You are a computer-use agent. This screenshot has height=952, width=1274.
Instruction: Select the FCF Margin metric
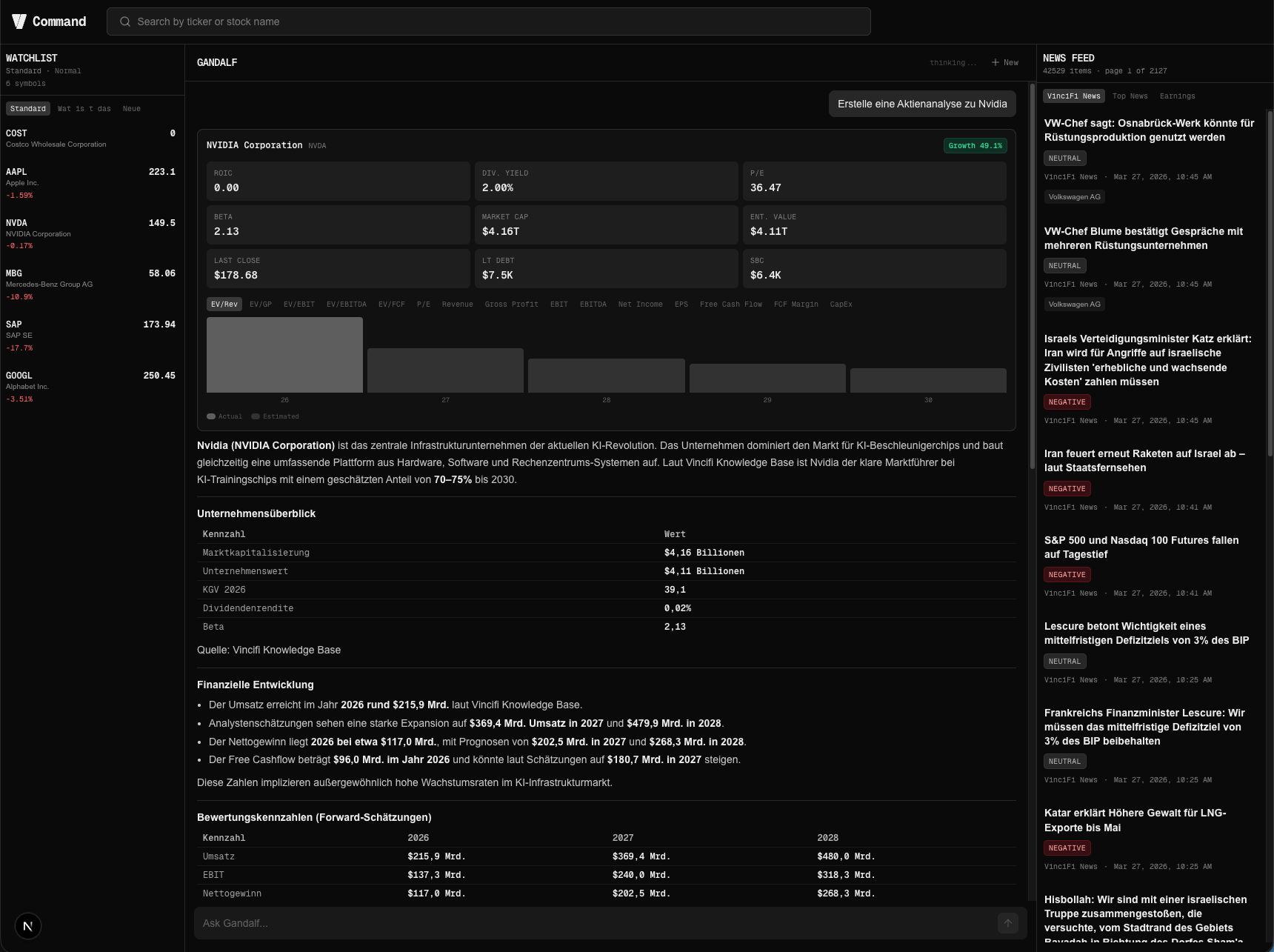[796, 304]
